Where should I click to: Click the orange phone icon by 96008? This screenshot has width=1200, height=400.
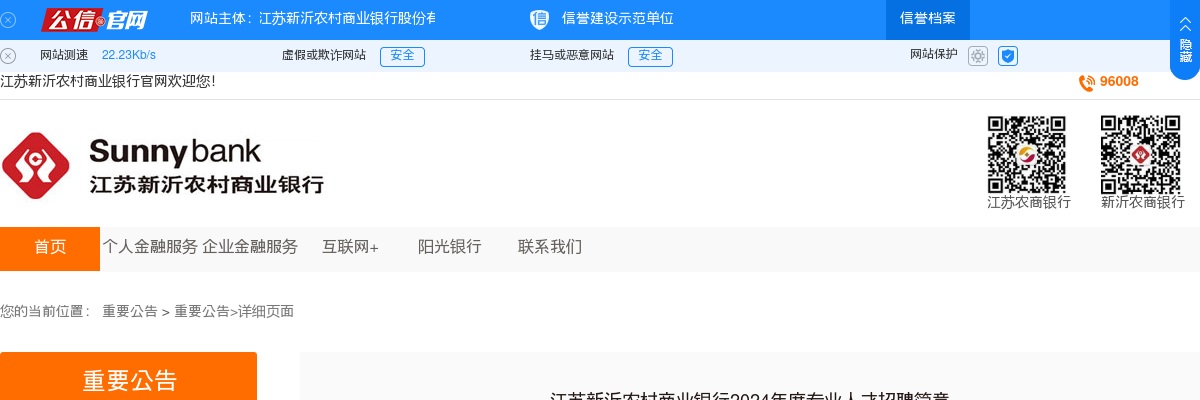pyautogui.click(x=1086, y=83)
